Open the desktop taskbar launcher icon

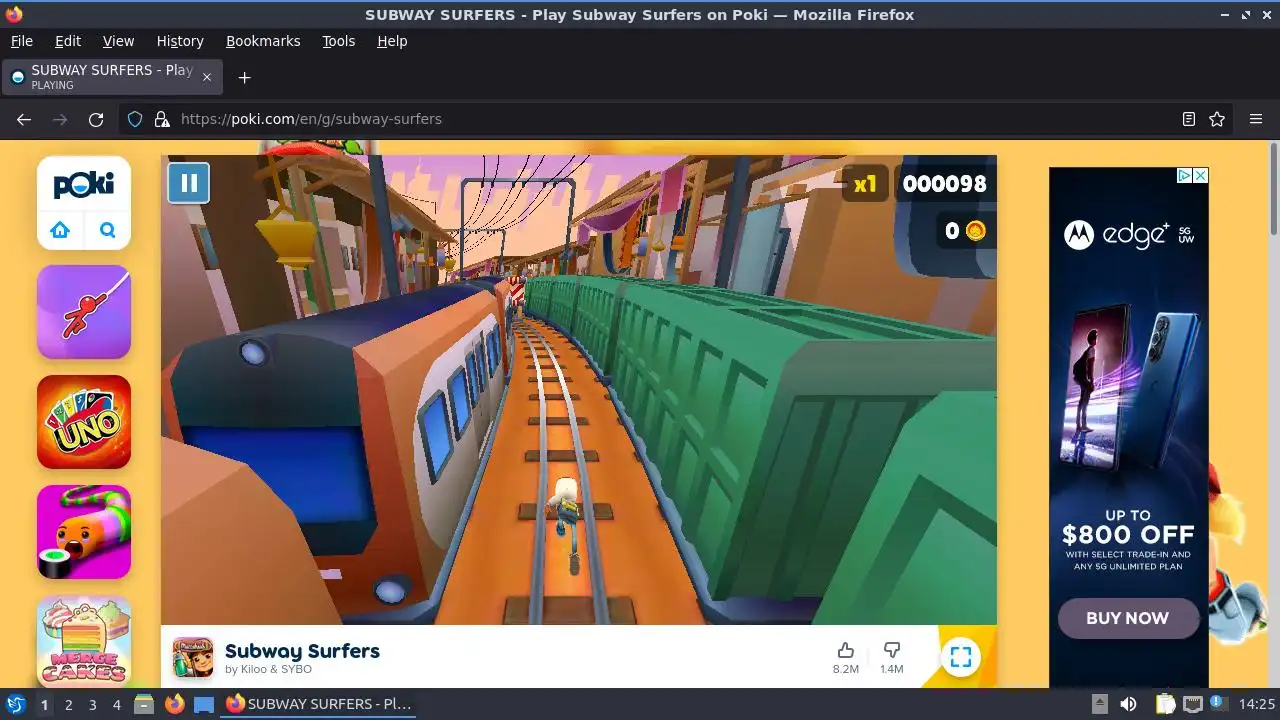(204, 704)
